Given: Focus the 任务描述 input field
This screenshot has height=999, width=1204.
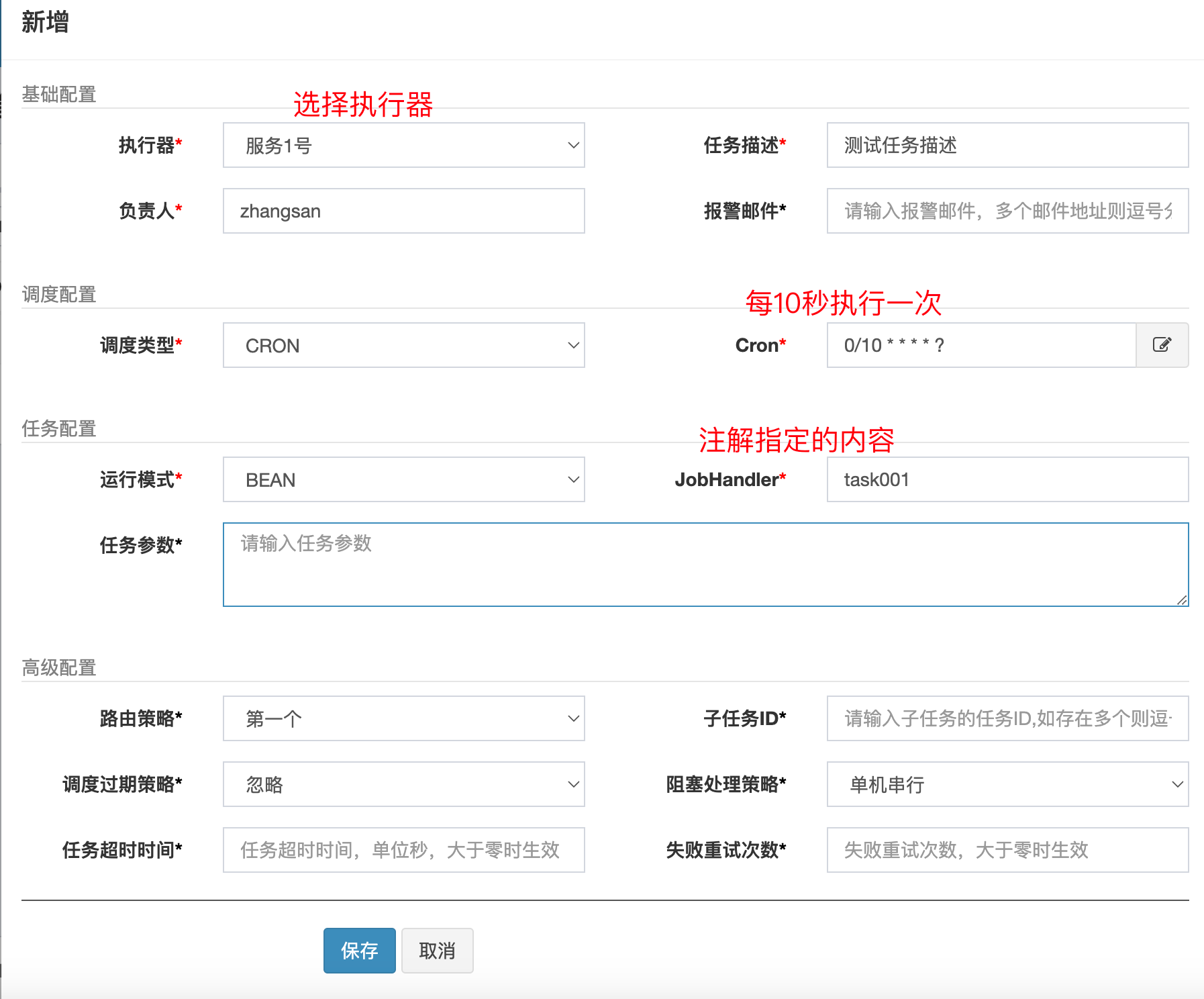Looking at the screenshot, I should click(1007, 145).
